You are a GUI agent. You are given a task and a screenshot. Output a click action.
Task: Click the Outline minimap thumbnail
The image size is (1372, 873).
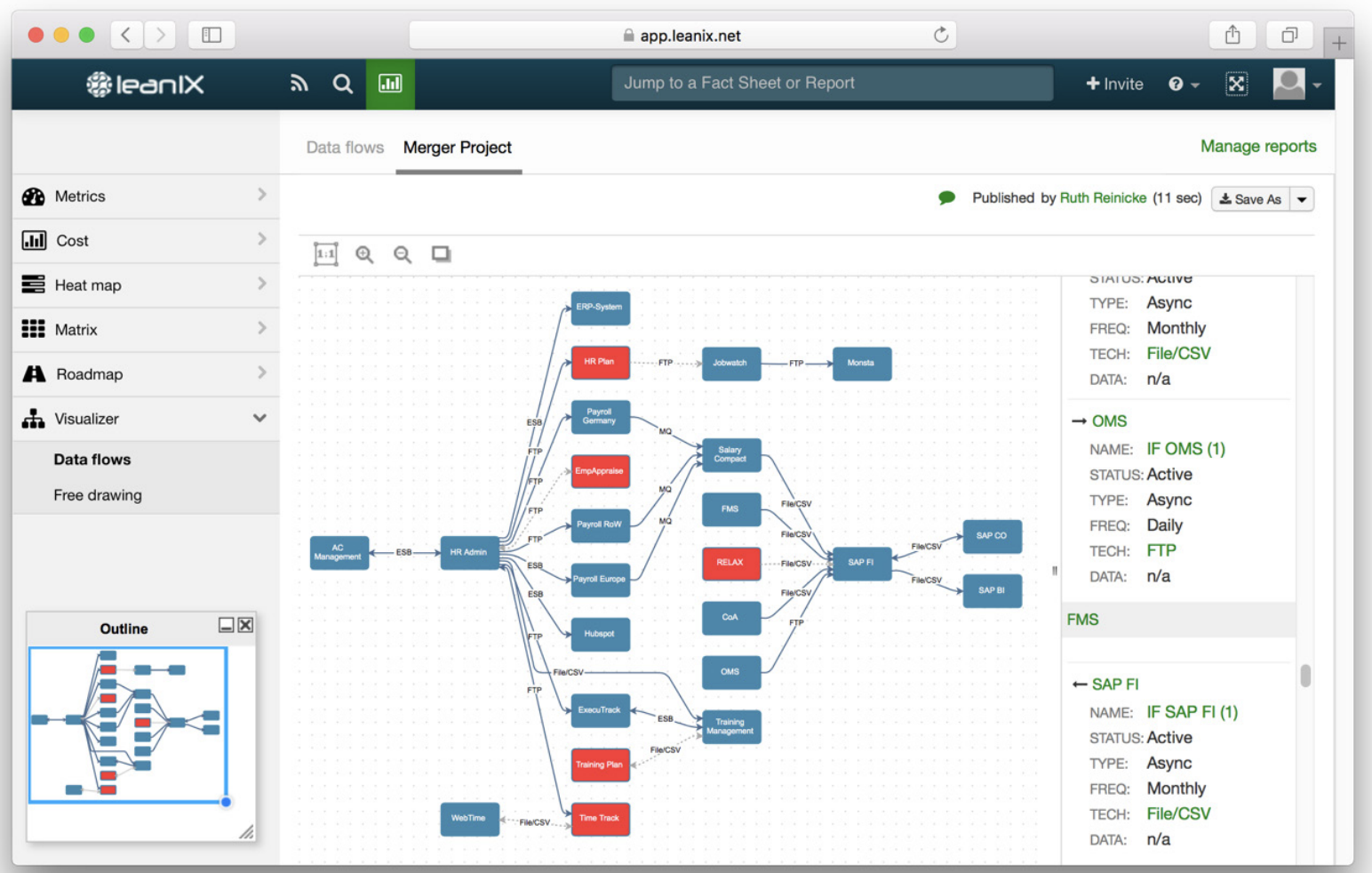[128, 725]
